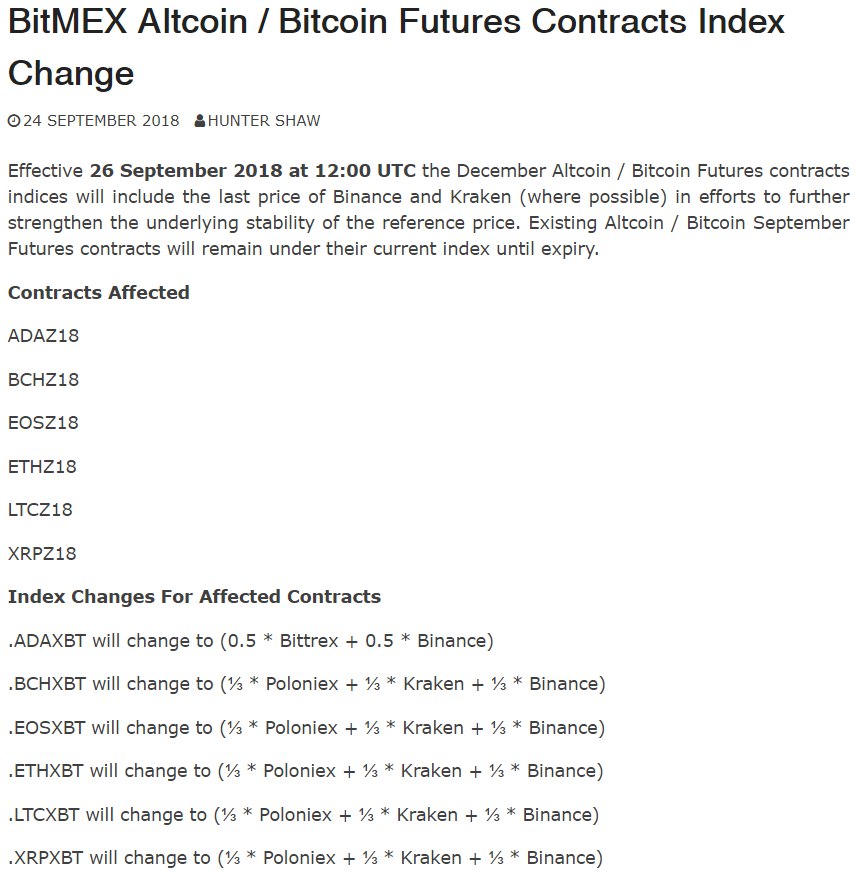859x877 pixels.
Task: Click the clock icon beside the date
Action: point(13,121)
